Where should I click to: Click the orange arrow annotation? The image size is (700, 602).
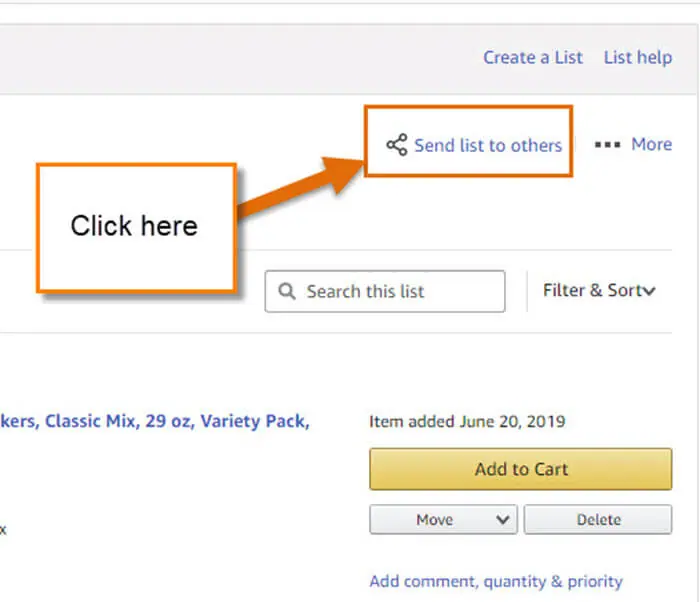[300, 187]
